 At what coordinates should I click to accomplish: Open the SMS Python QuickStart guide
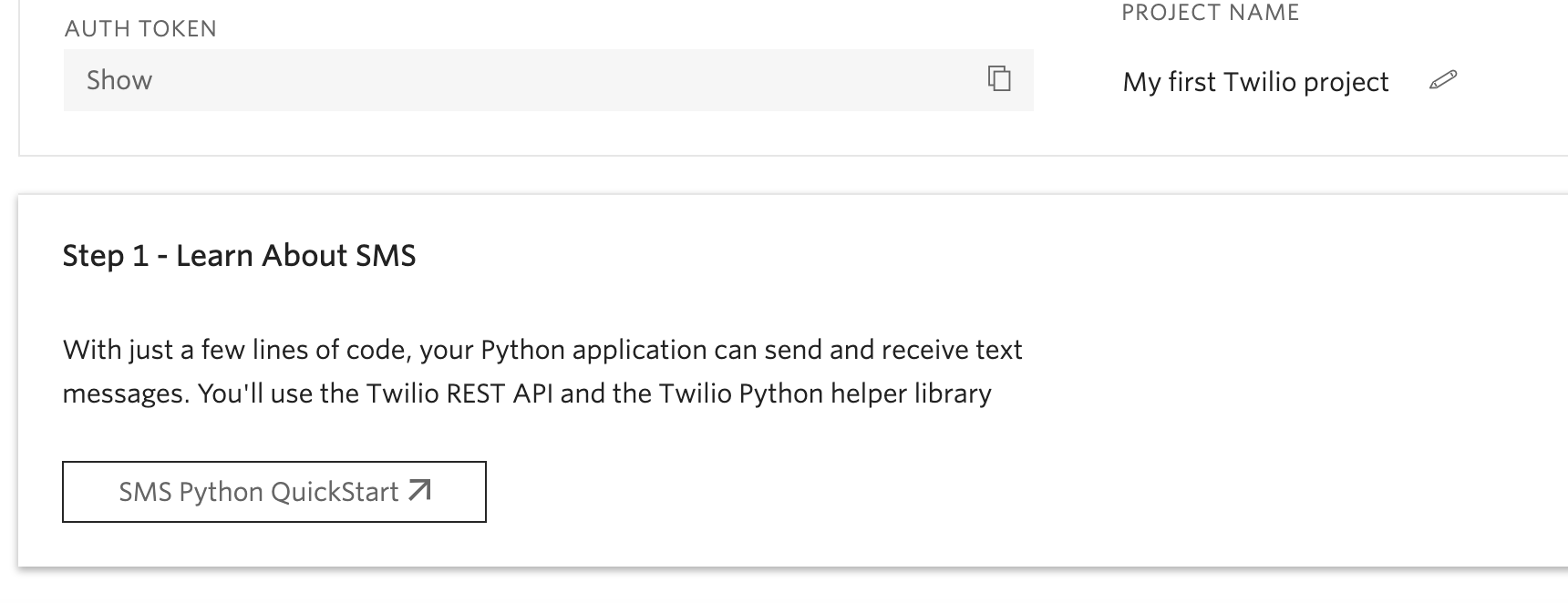(273, 492)
